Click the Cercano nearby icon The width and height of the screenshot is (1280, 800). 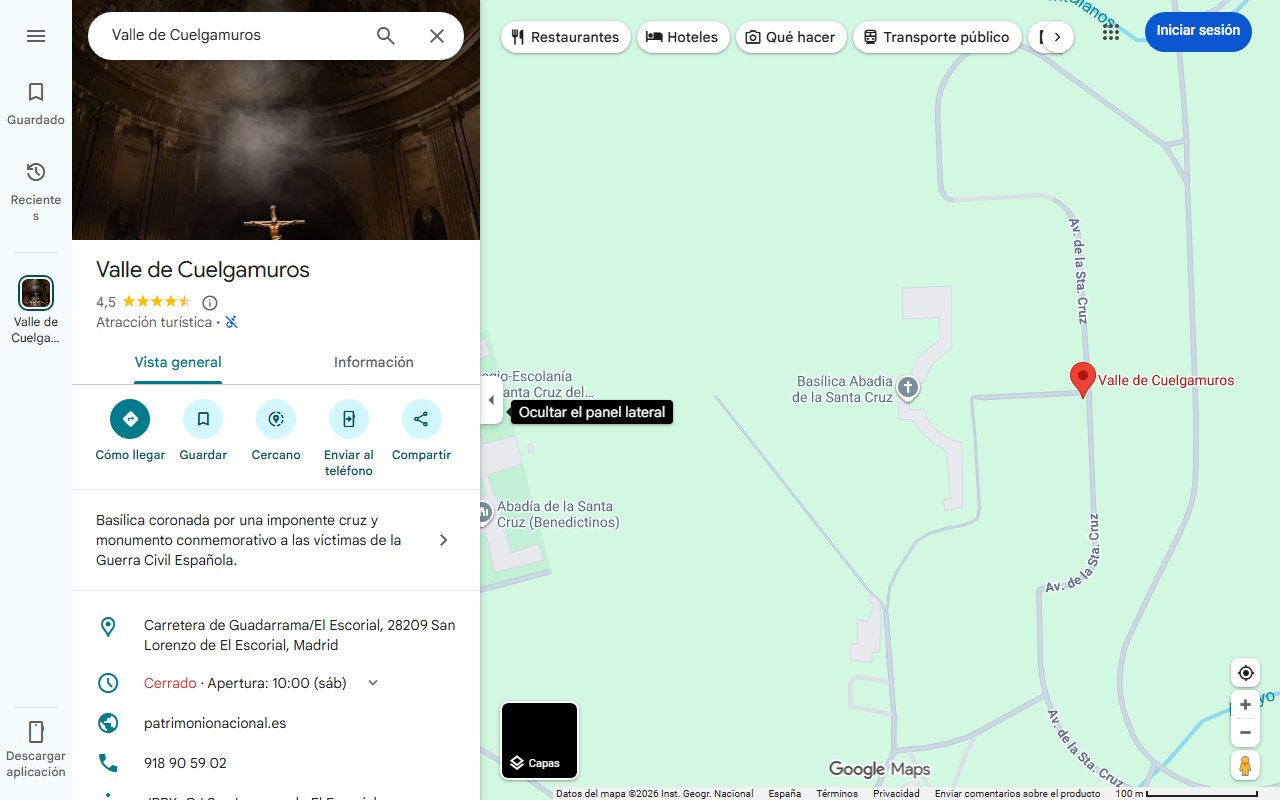point(276,419)
